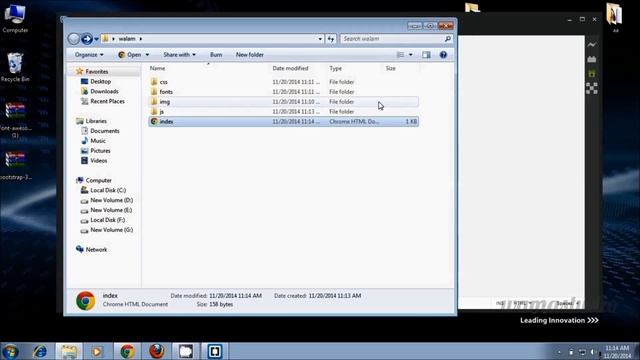The width and height of the screenshot is (640, 360).
Task: Select the index HTML file
Action: click(284, 122)
